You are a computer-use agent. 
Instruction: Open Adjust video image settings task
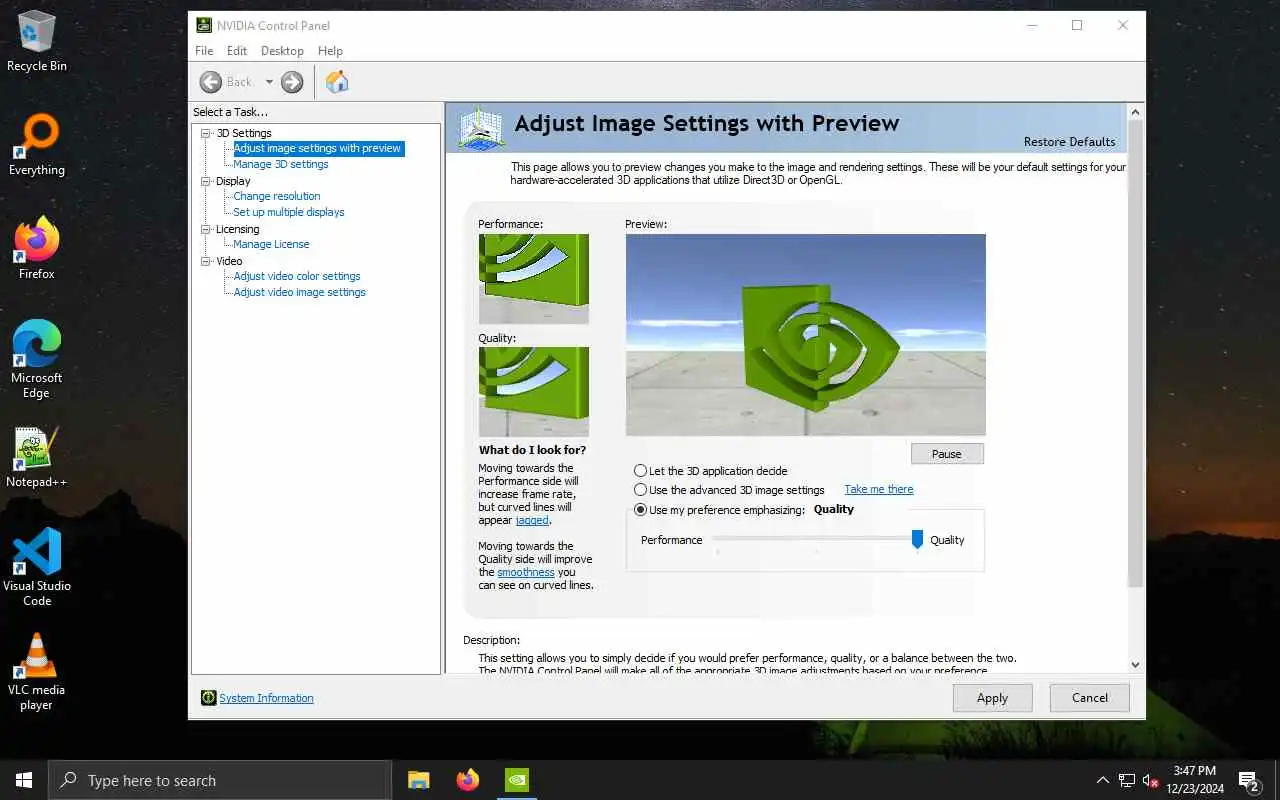point(300,292)
